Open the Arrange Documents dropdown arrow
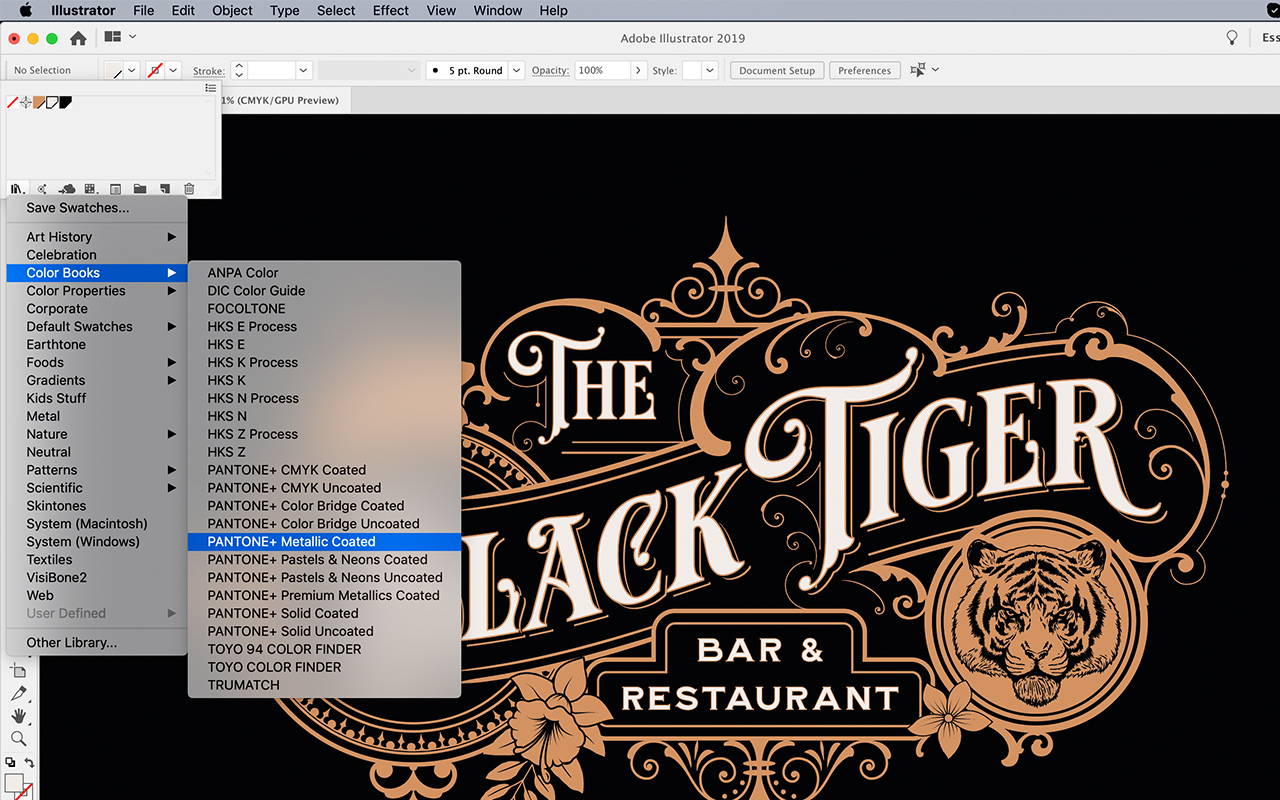This screenshot has height=800, width=1280. pos(133,37)
